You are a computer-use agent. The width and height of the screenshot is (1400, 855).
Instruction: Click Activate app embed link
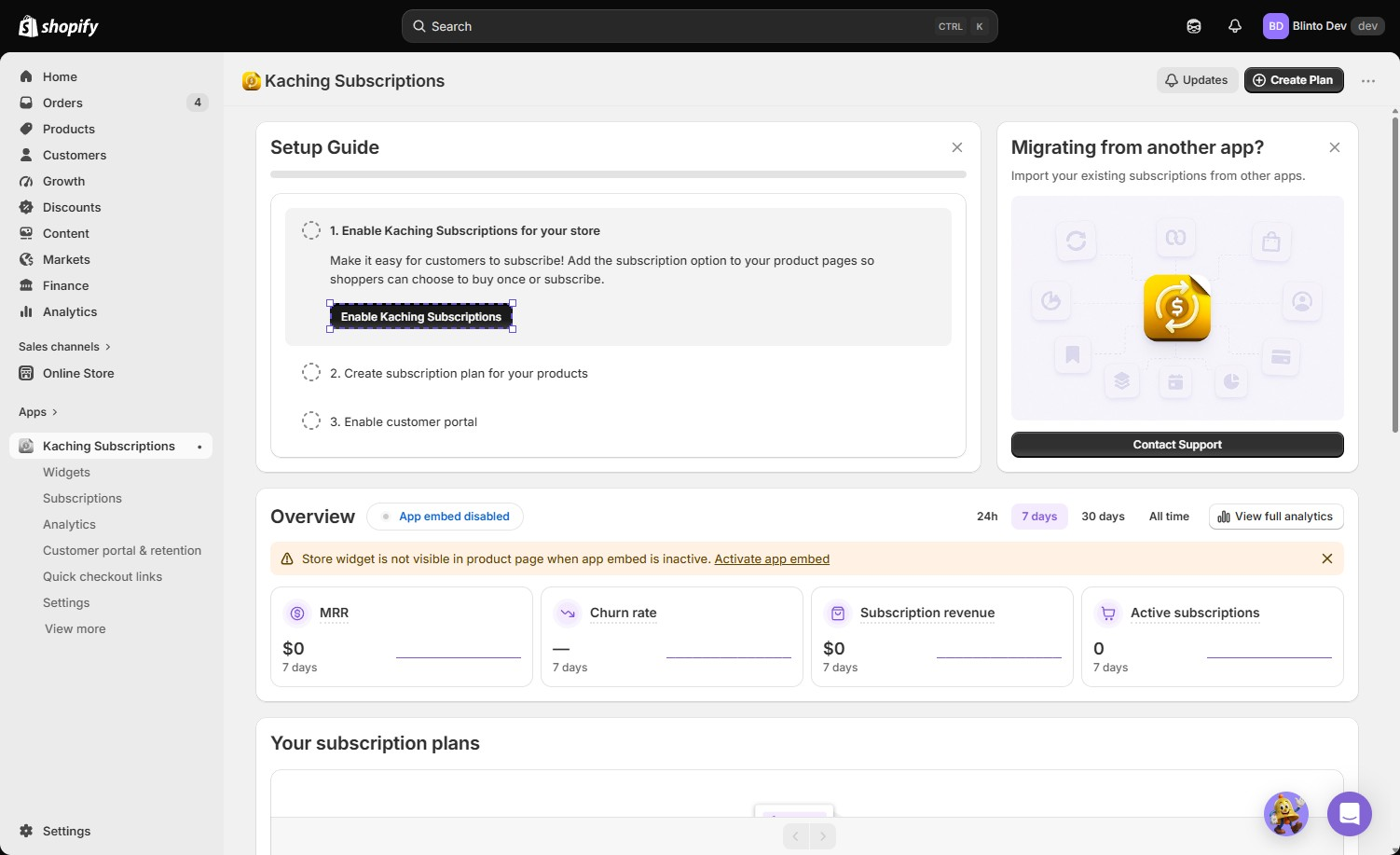772,559
